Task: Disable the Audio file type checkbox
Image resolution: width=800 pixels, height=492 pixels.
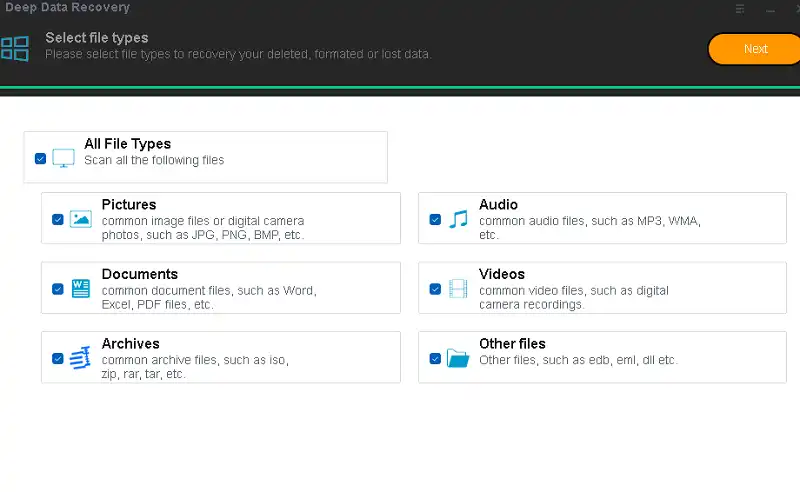Action: pos(435,219)
